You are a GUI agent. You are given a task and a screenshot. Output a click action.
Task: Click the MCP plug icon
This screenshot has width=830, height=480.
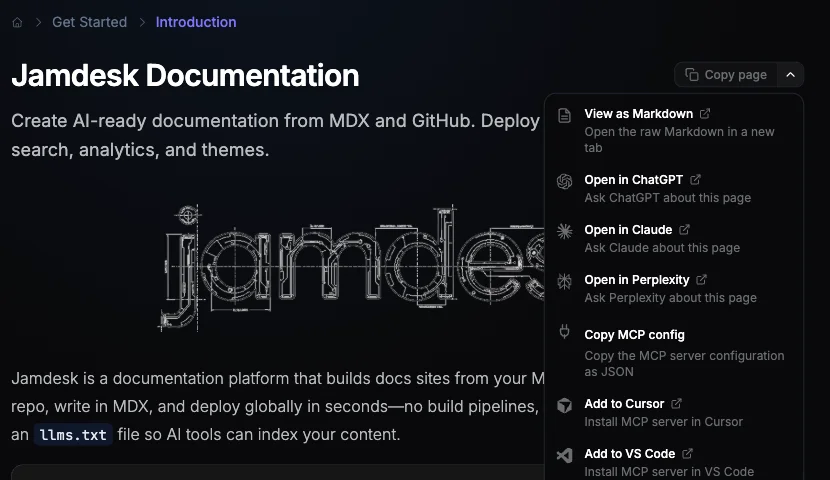coord(565,333)
